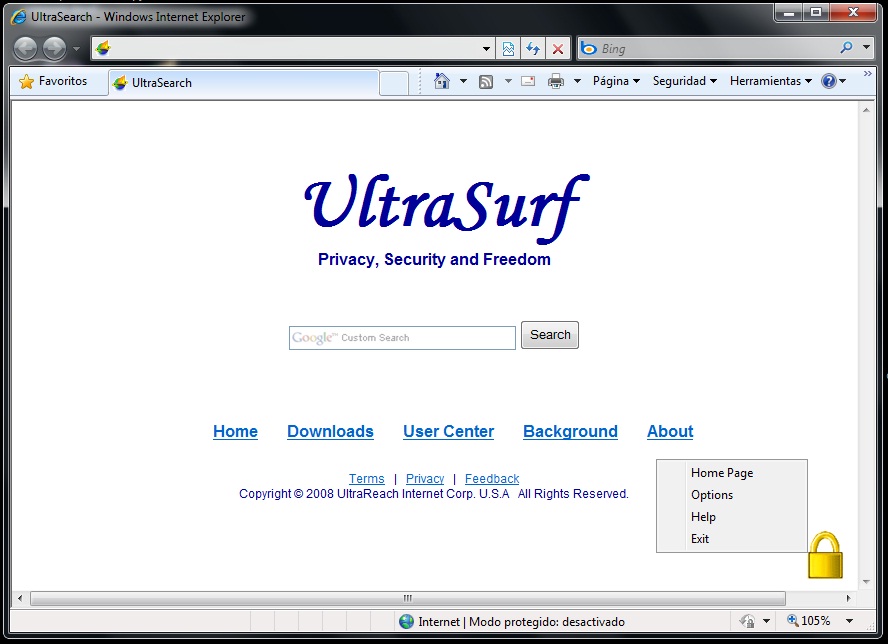
Task: Open the About link
Action: 670,432
